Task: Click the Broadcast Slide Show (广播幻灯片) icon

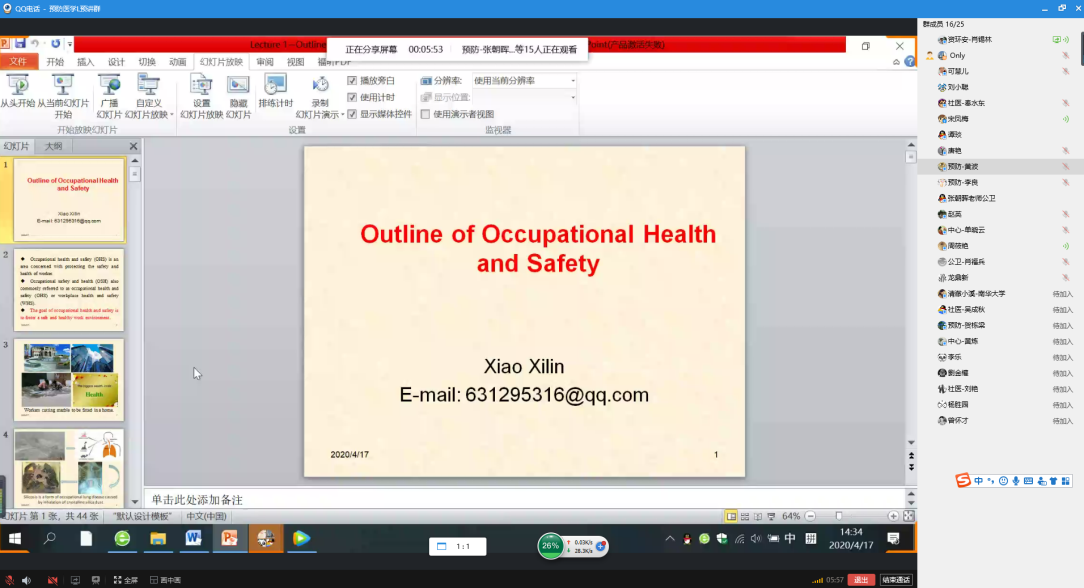Action: (x=109, y=86)
